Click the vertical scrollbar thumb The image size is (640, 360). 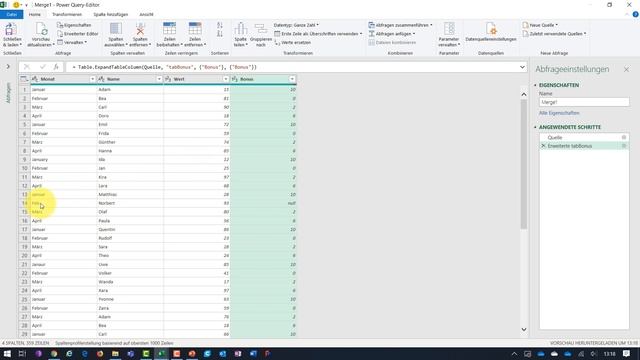524,164
